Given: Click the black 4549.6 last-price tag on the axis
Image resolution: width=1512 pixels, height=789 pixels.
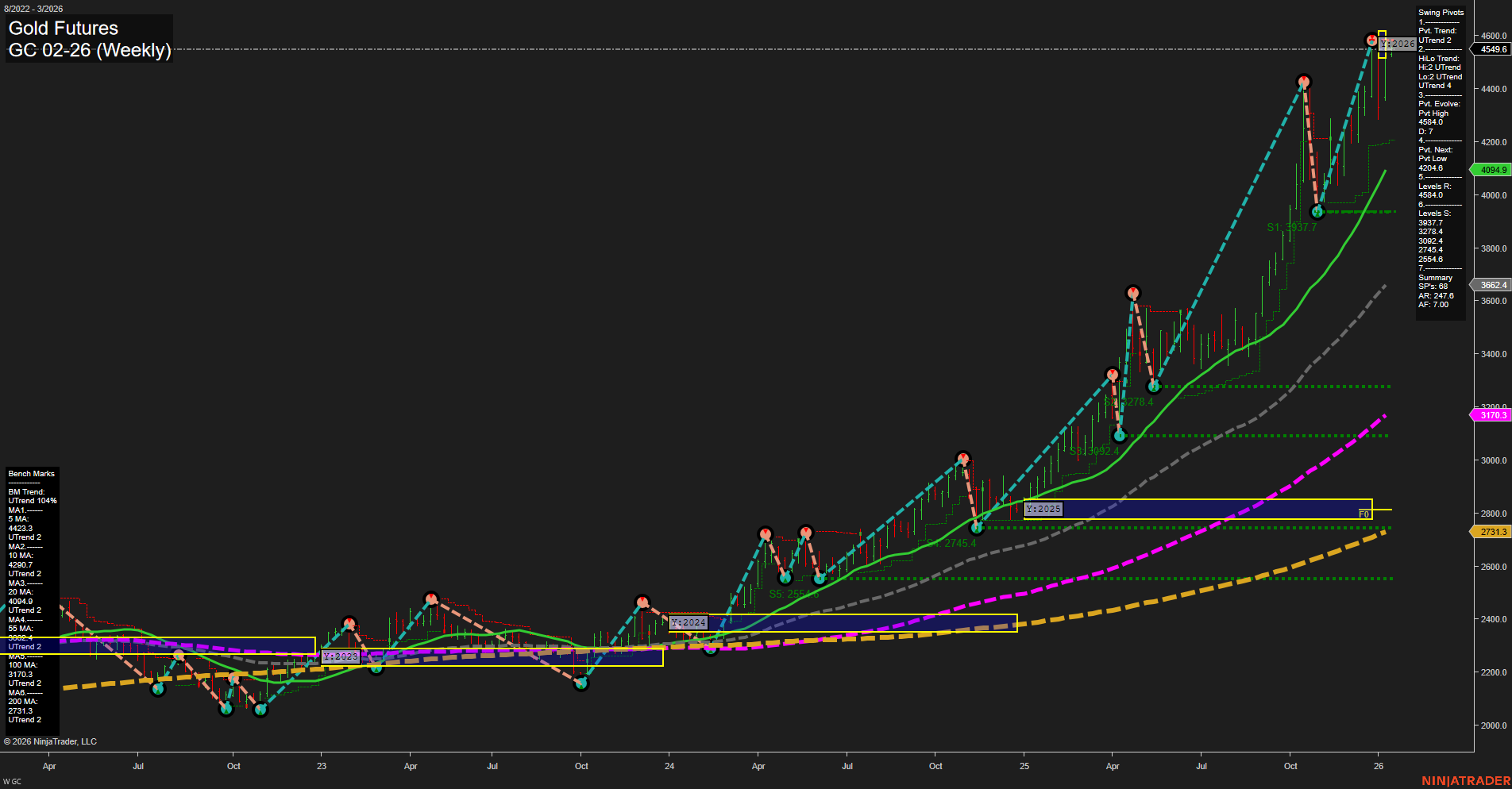Looking at the screenshot, I should pyautogui.click(x=1491, y=49).
